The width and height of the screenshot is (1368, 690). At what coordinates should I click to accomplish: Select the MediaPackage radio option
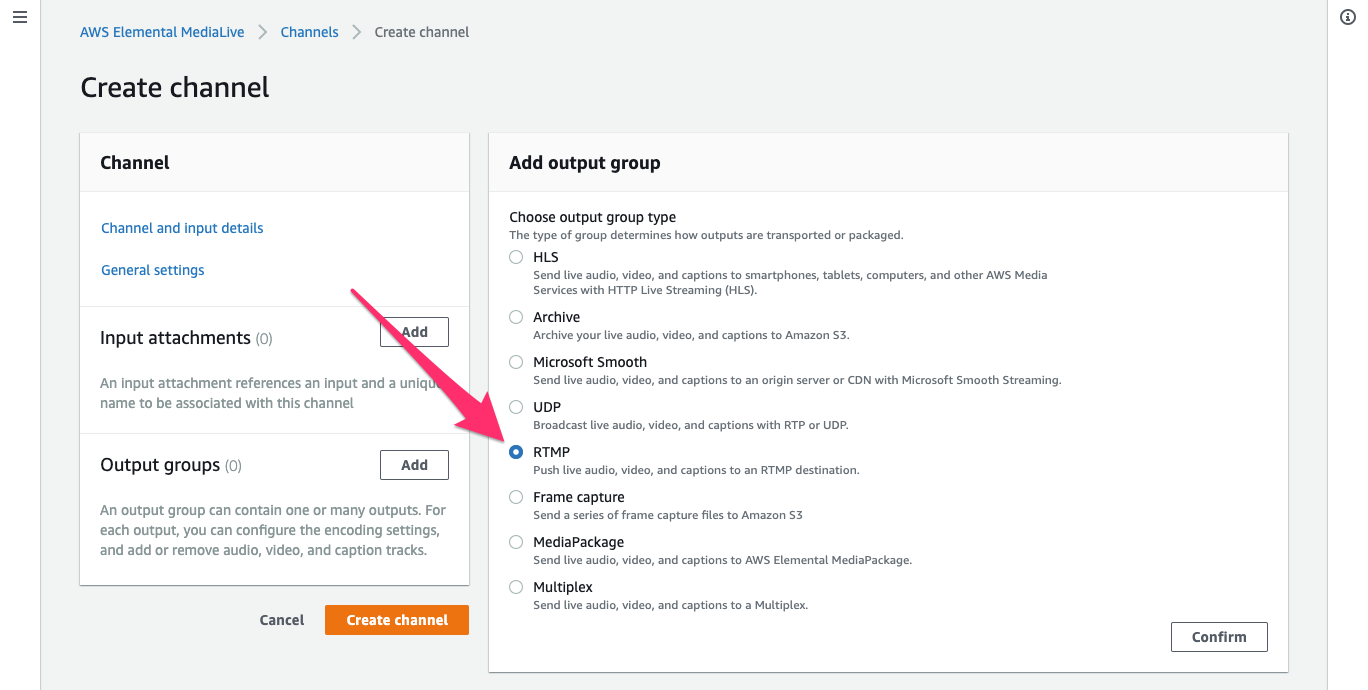coord(516,542)
